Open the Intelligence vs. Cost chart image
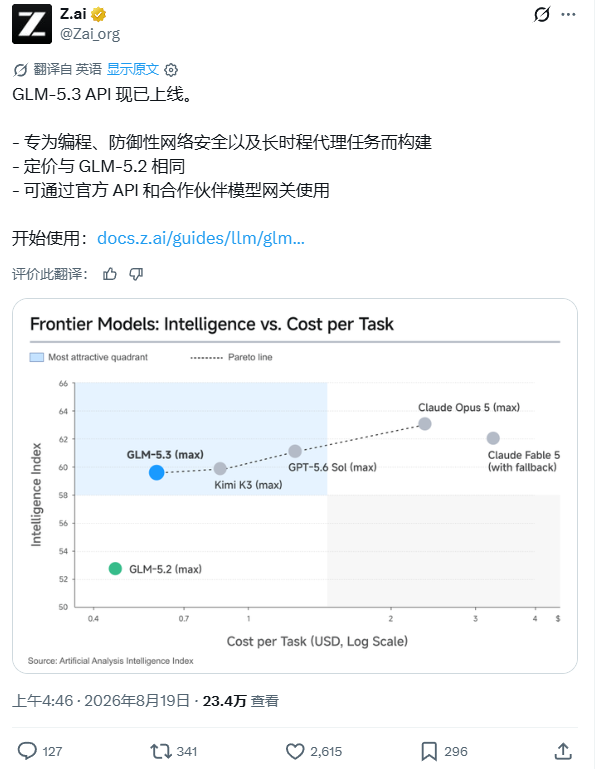Image resolution: width=600 pixels, height=769 pixels. [295, 486]
